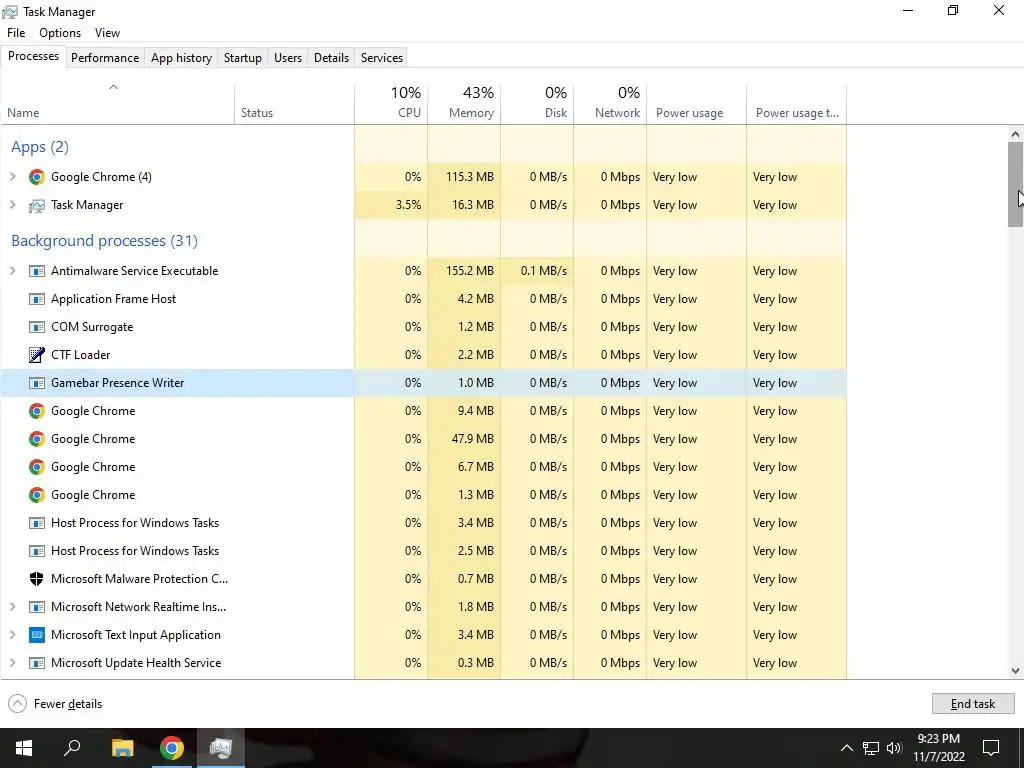
Task: Click Chrome icon in the 1.3 MB row
Action: 37,495
